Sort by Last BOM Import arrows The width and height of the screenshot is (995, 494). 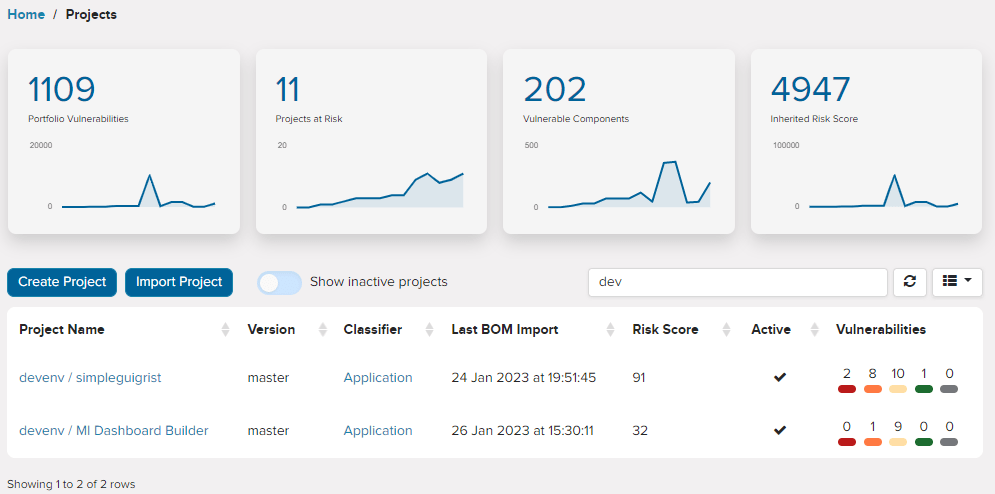pyautogui.click(x=610, y=330)
